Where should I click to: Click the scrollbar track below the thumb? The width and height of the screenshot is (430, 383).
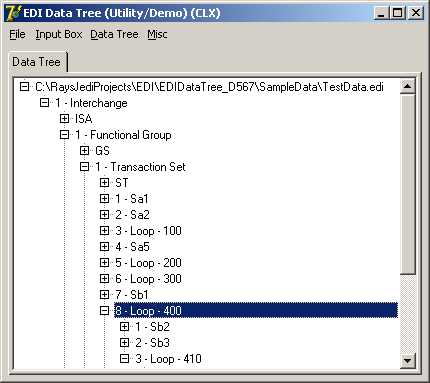(407, 314)
